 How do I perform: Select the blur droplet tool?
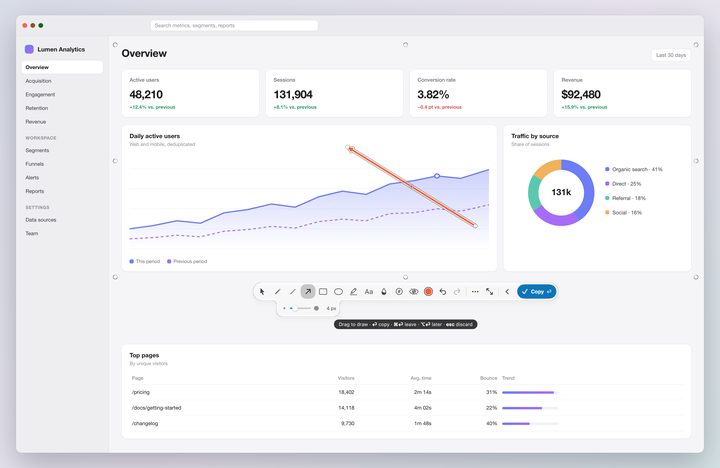384,292
